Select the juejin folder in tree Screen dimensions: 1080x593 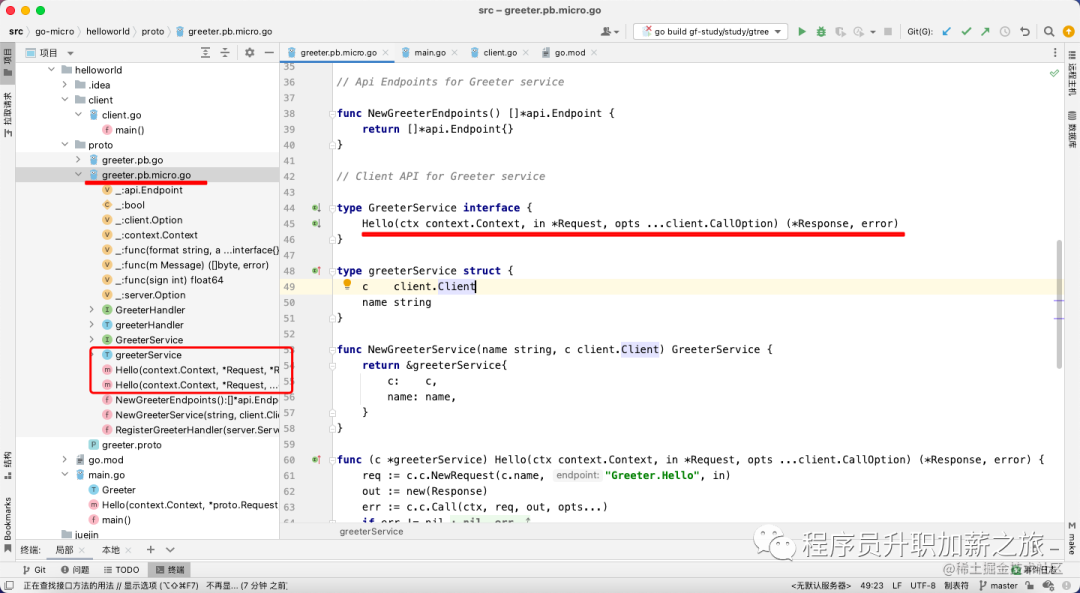(86, 535)
